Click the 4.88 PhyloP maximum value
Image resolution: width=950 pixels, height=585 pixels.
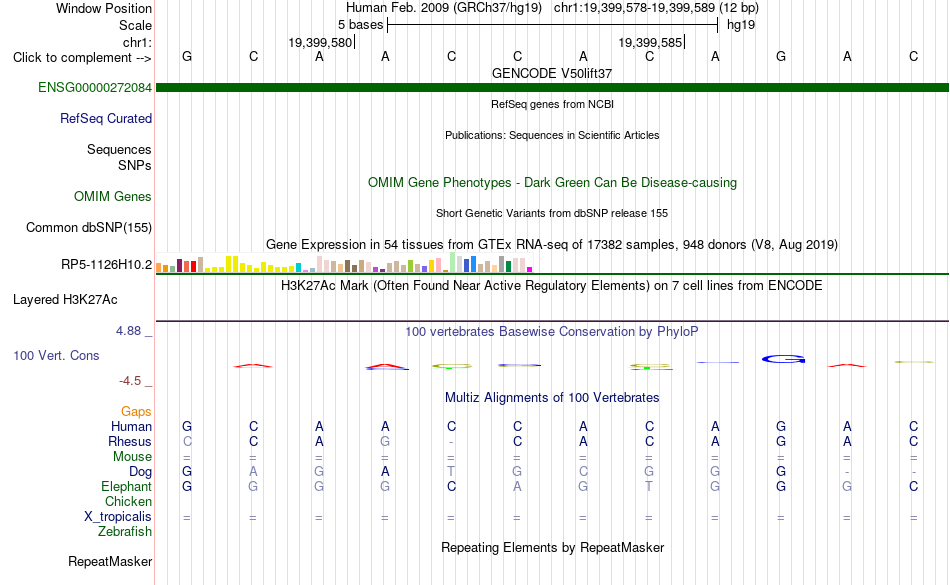pyautogui.click(x=128, y=331)
